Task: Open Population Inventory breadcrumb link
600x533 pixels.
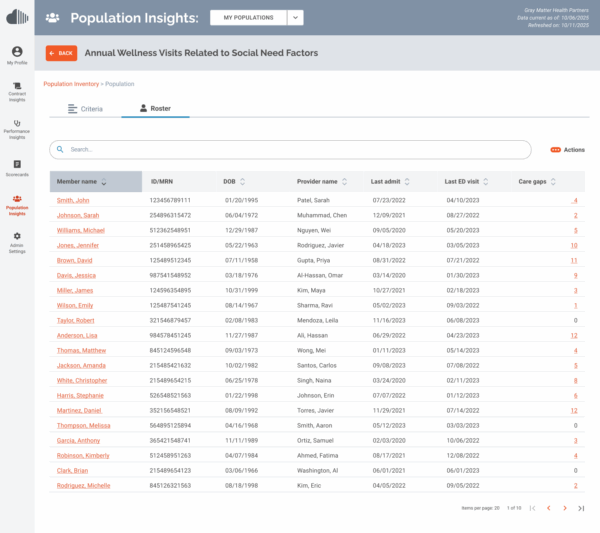Action: (71, 84)
